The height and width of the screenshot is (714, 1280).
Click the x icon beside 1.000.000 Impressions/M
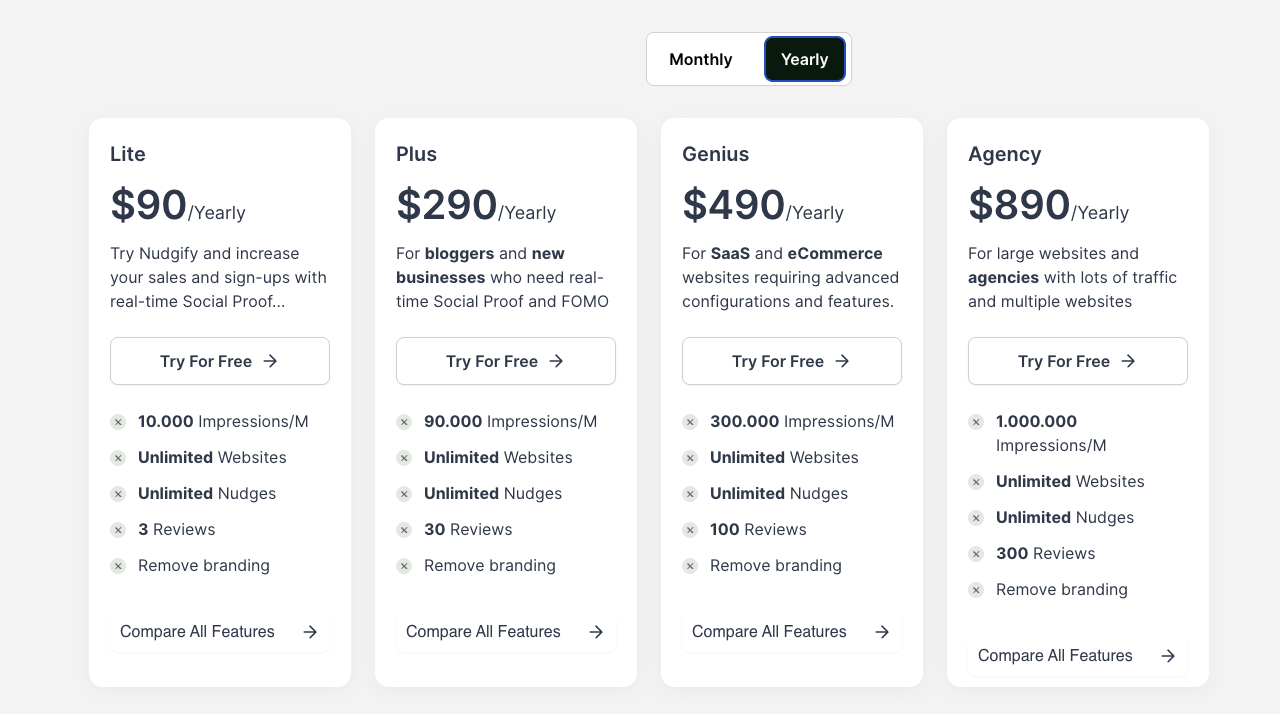coord(976,422)
